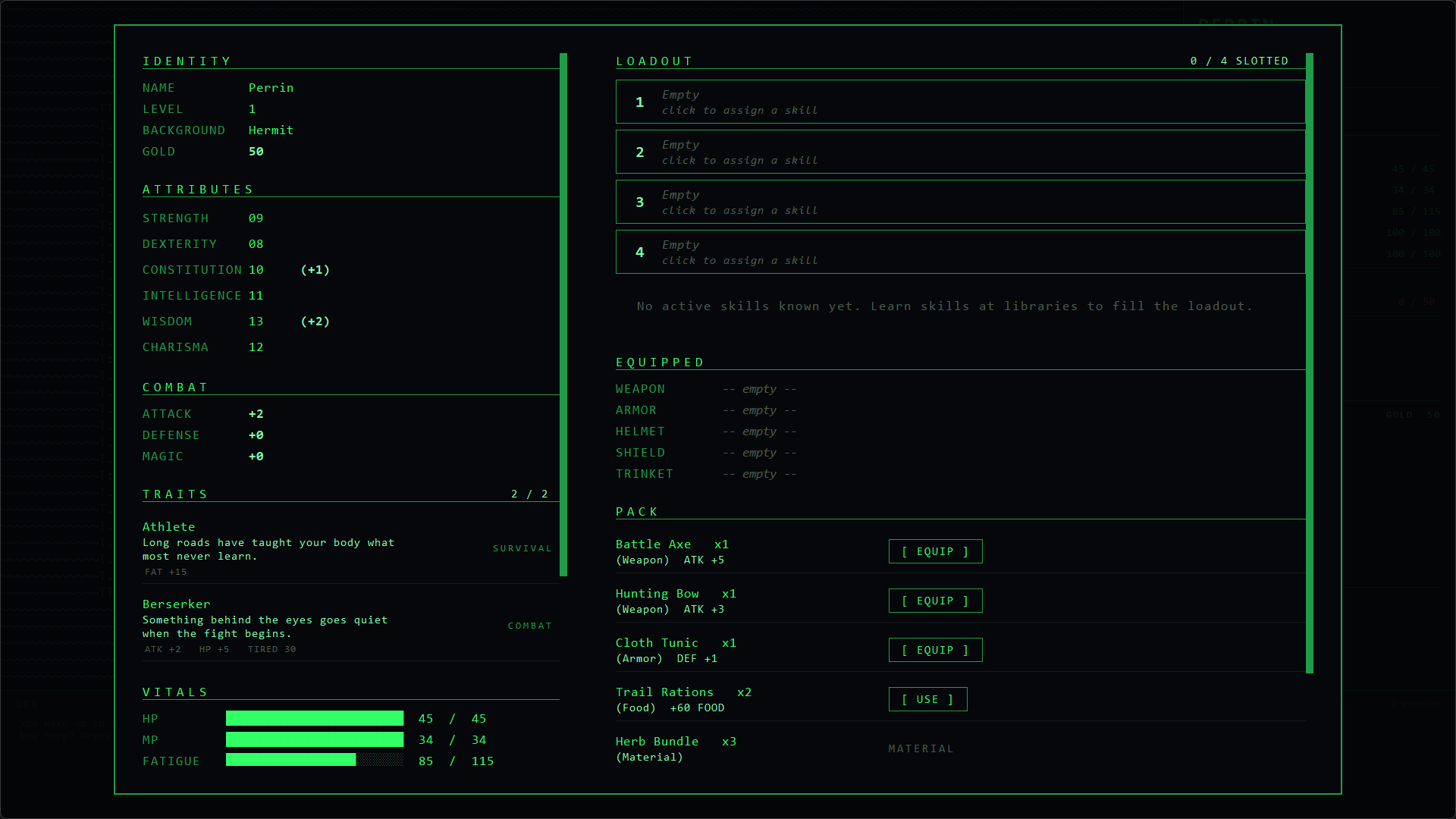
Task: Click the VITALS section header
Action: (175, 692)
